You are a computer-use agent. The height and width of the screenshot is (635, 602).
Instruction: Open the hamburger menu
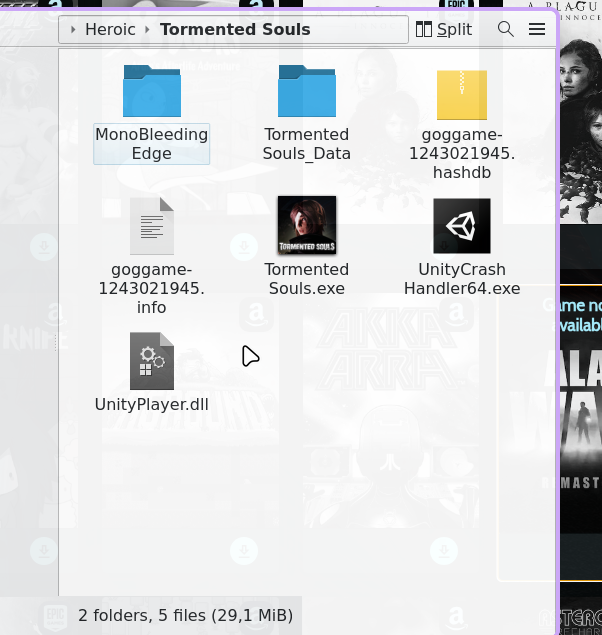pos(537,29)
